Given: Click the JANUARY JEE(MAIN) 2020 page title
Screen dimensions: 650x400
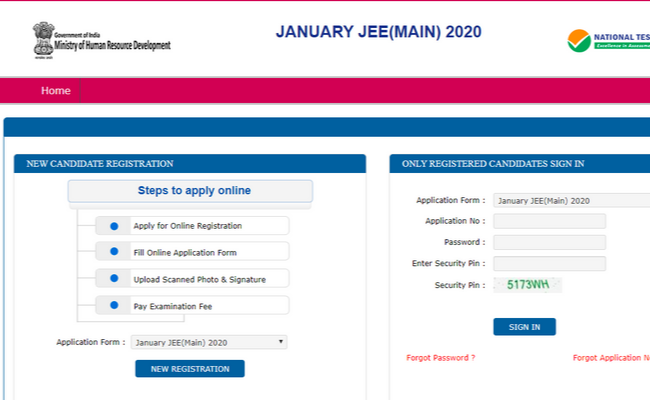Looking at the screenshot, I should 378,31.
